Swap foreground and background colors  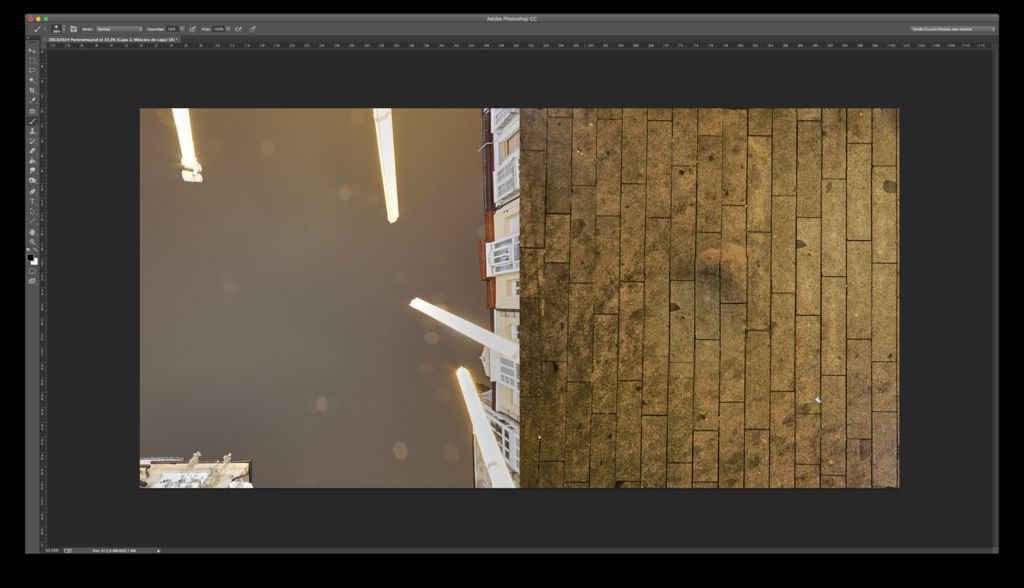[35, 250]
